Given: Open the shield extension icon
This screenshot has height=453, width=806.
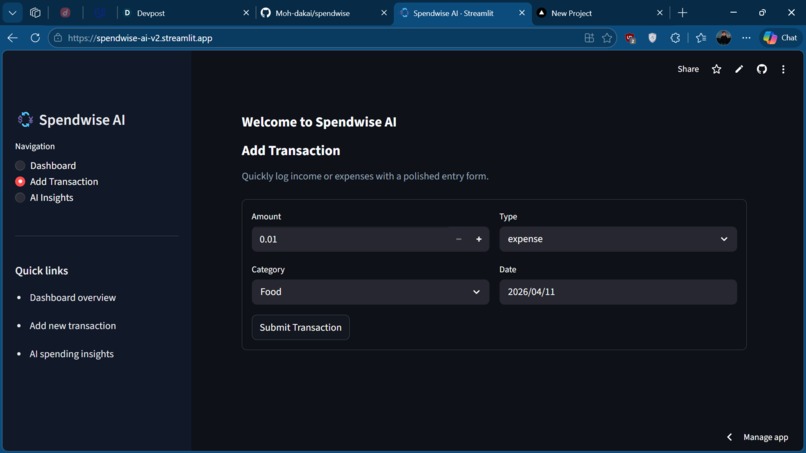Looking at the screenshot, I should tap(652, 38).
